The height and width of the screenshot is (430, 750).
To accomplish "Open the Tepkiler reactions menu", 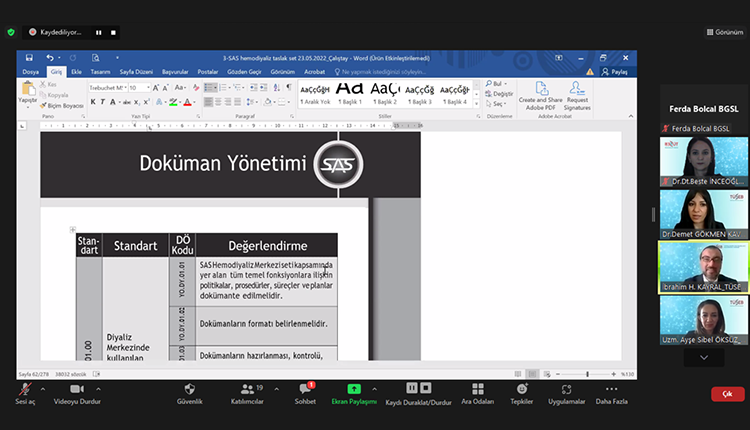I will (522, 388).
